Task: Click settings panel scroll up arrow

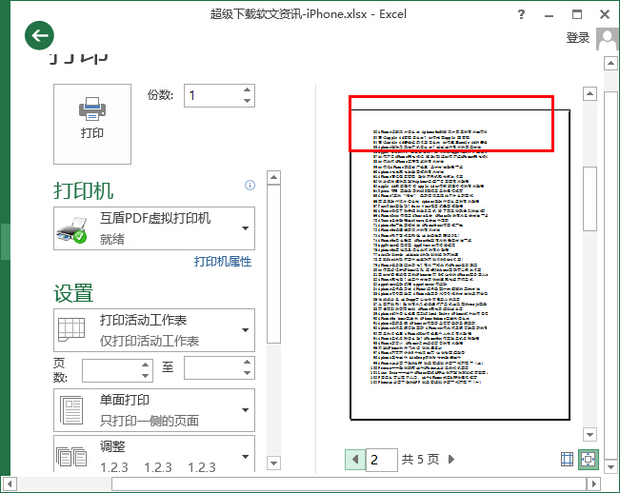Action: [274, 178]
